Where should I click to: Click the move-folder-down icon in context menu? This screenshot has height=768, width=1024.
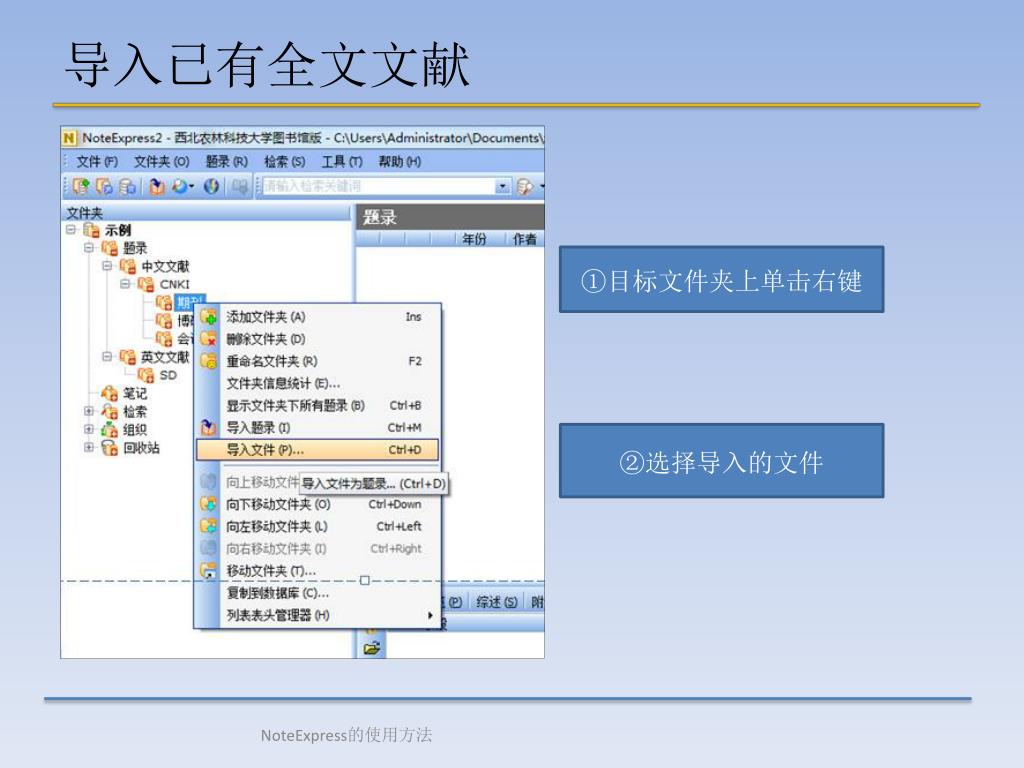208,504
